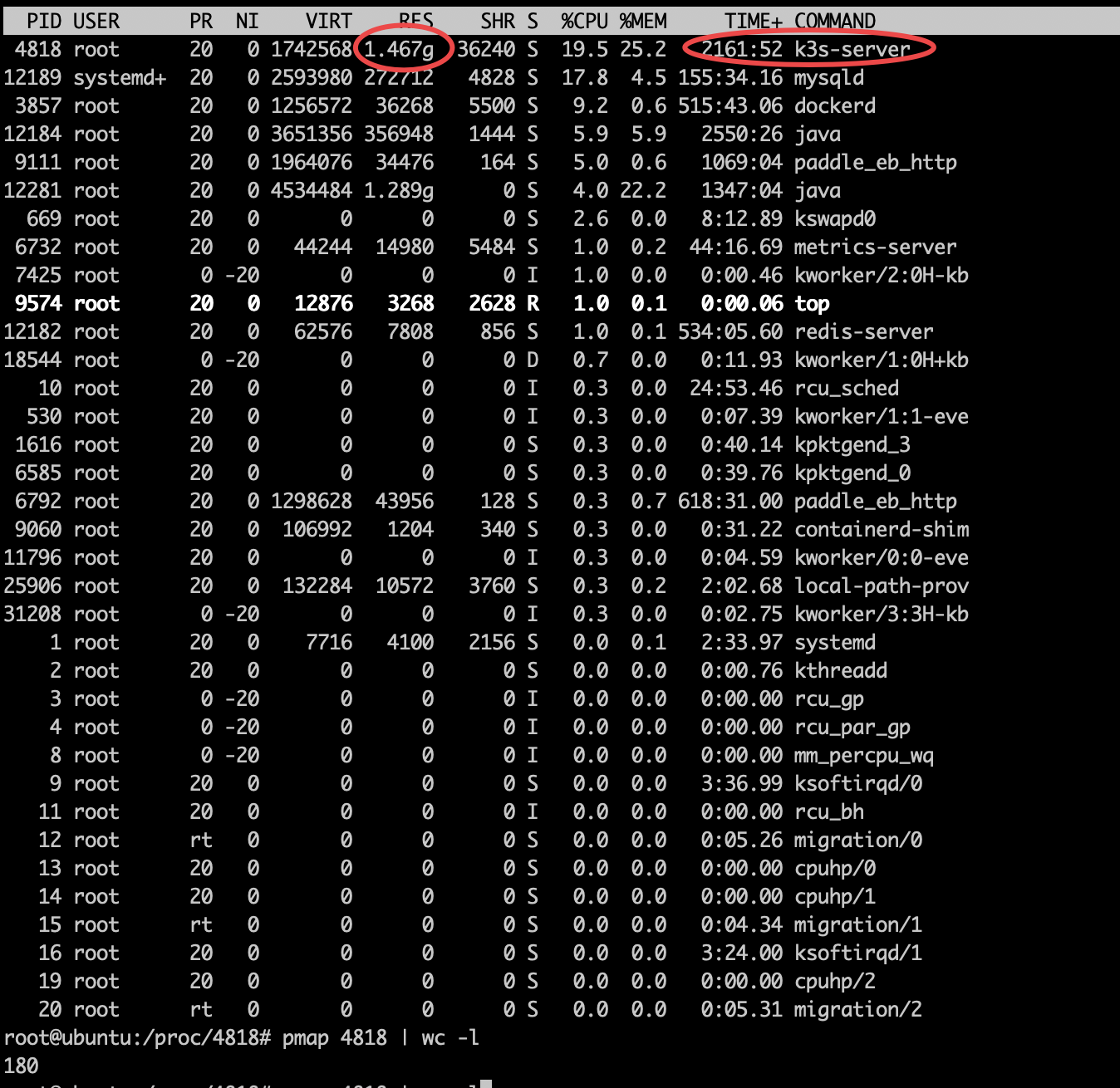The width and height of the screenshot is (1120, 1088).
Task: Click the VIRT column header
Action: pyautogui.click(x=327, y=22)
